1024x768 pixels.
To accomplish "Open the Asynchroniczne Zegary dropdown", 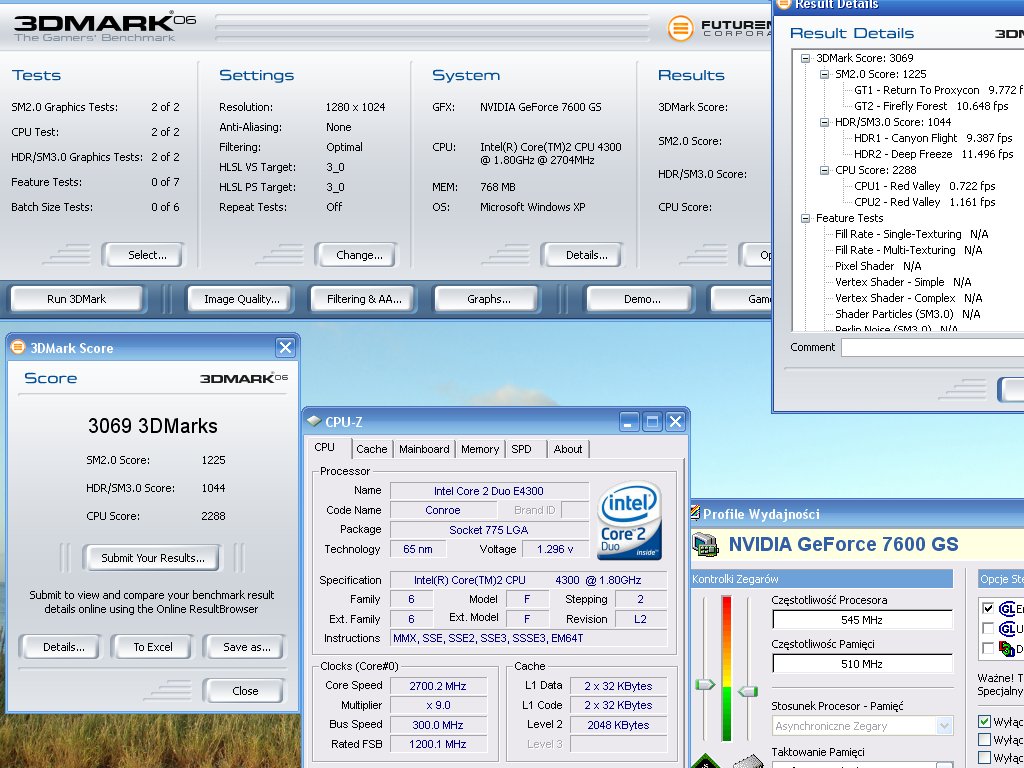I will click(x=944, y=726).
